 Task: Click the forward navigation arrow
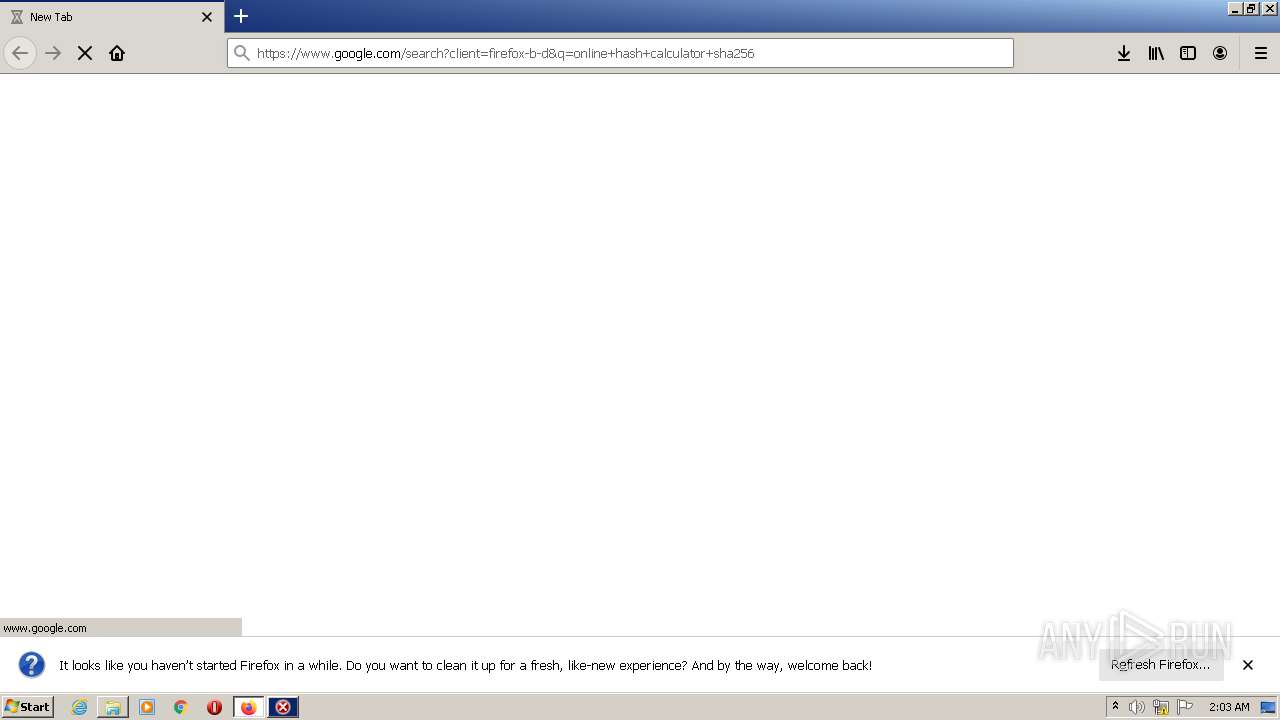[x=53, y=53]
